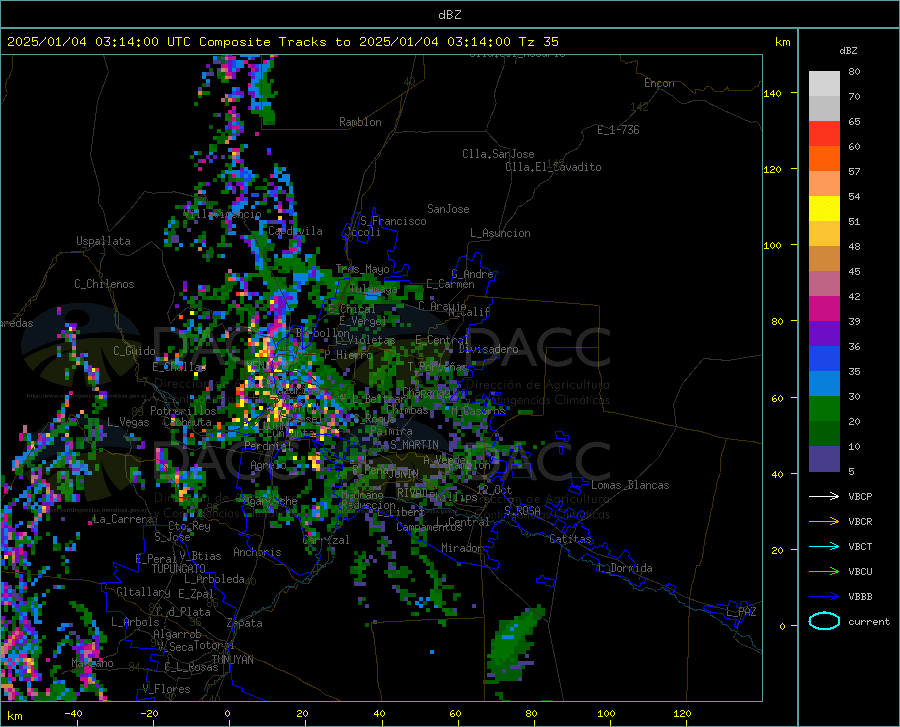Select the slate 5-10 dBZ swatch
The image size is (900, 727).
coord(824,459)
